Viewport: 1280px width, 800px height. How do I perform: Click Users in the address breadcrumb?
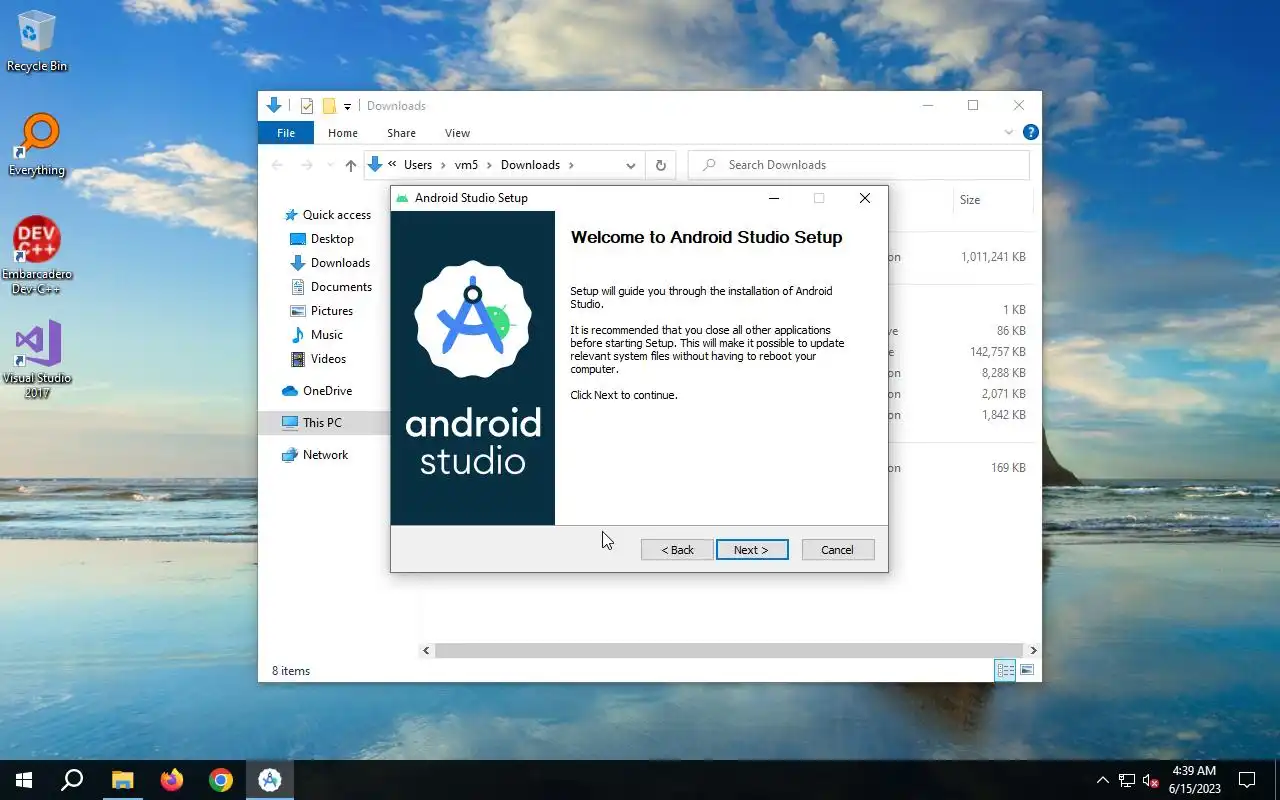418,165
